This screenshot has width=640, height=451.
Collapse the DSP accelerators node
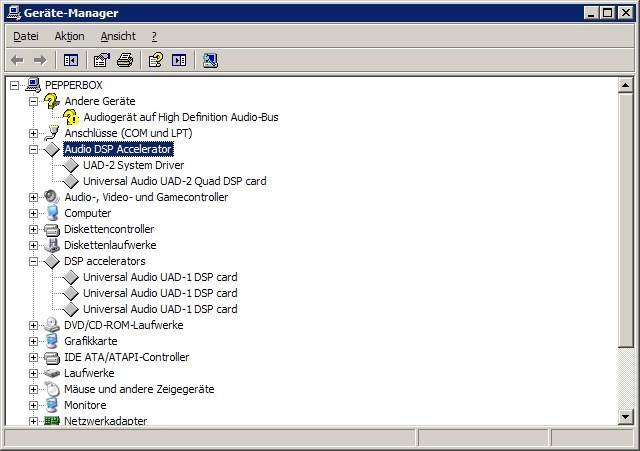[x=33, y=262]
